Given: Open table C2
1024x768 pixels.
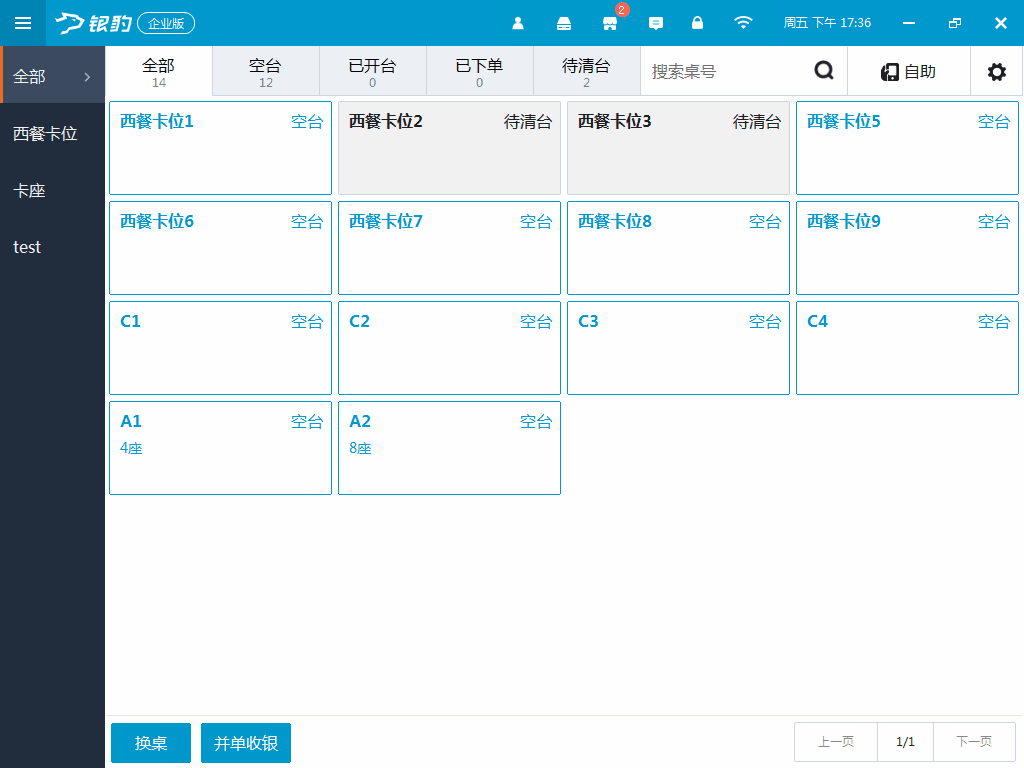Looking at the screenshot, I should pyautogui.click(x=449, y=347).
